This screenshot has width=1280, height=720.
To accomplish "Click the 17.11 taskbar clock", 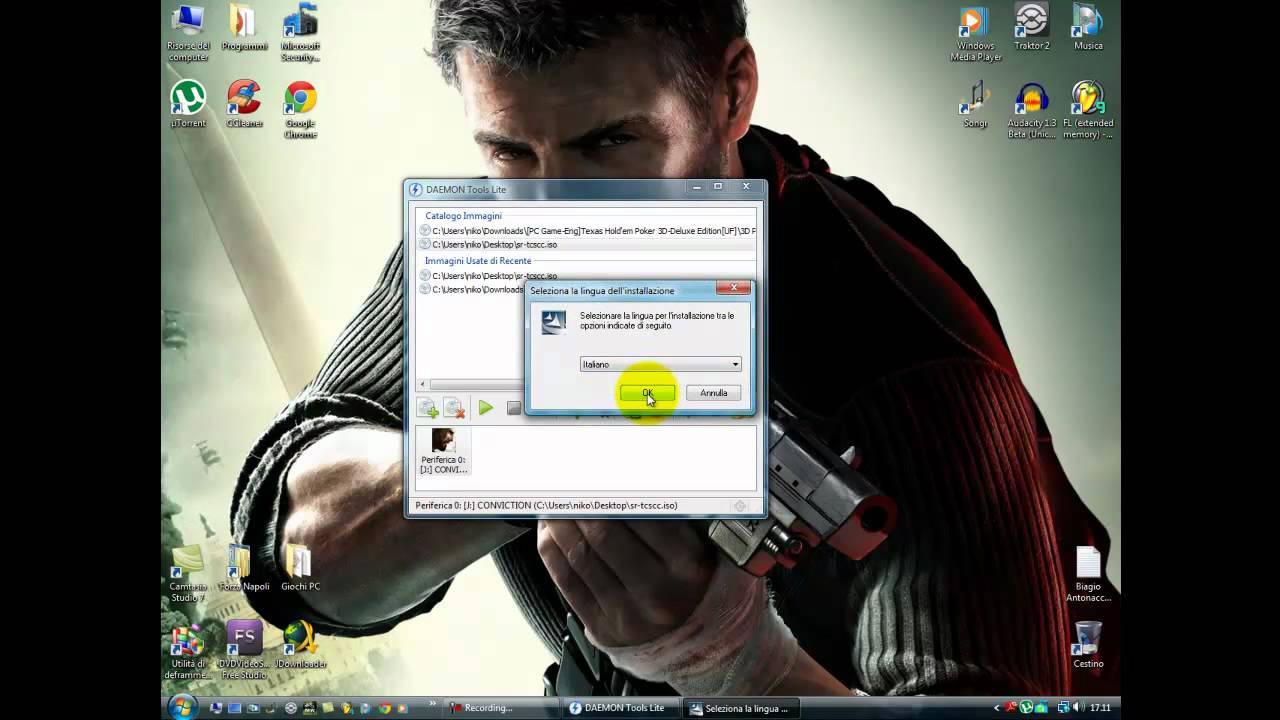I will coord(1100,708).
